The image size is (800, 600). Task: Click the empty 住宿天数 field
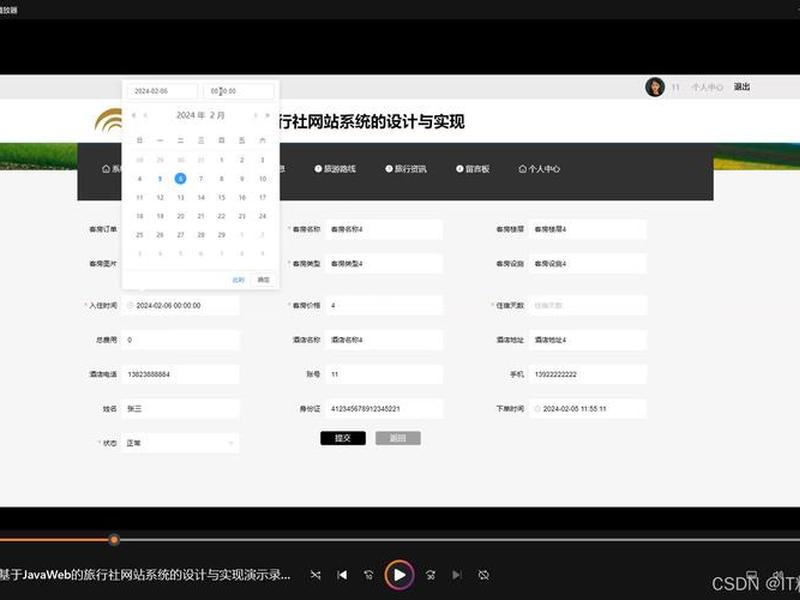tap(588, 305)
